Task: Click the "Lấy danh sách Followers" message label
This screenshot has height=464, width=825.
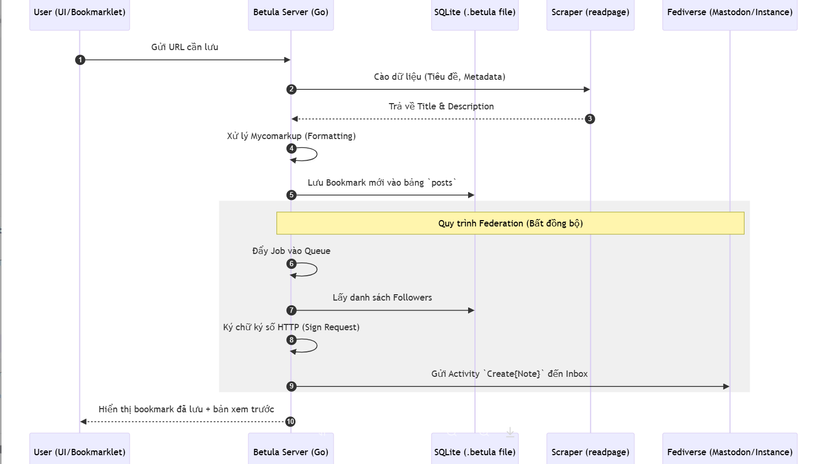Action: (x=383, y=297)
